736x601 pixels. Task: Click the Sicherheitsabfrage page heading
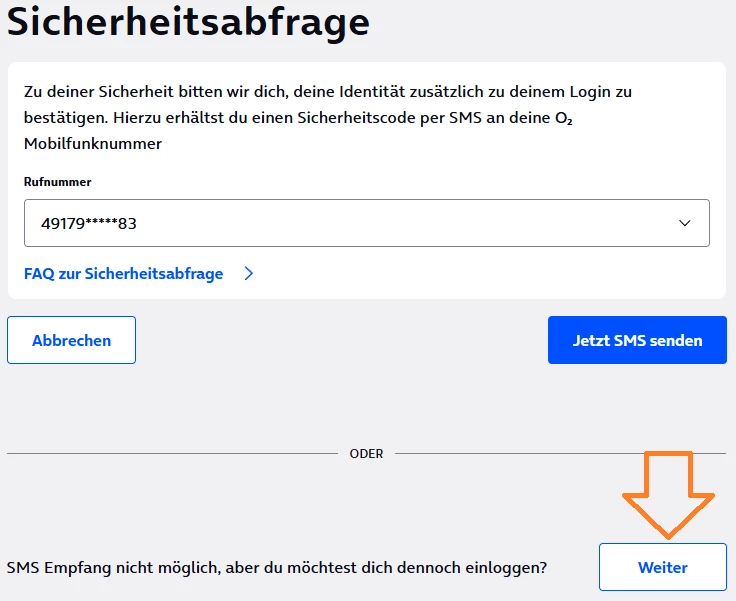[188, 21]
